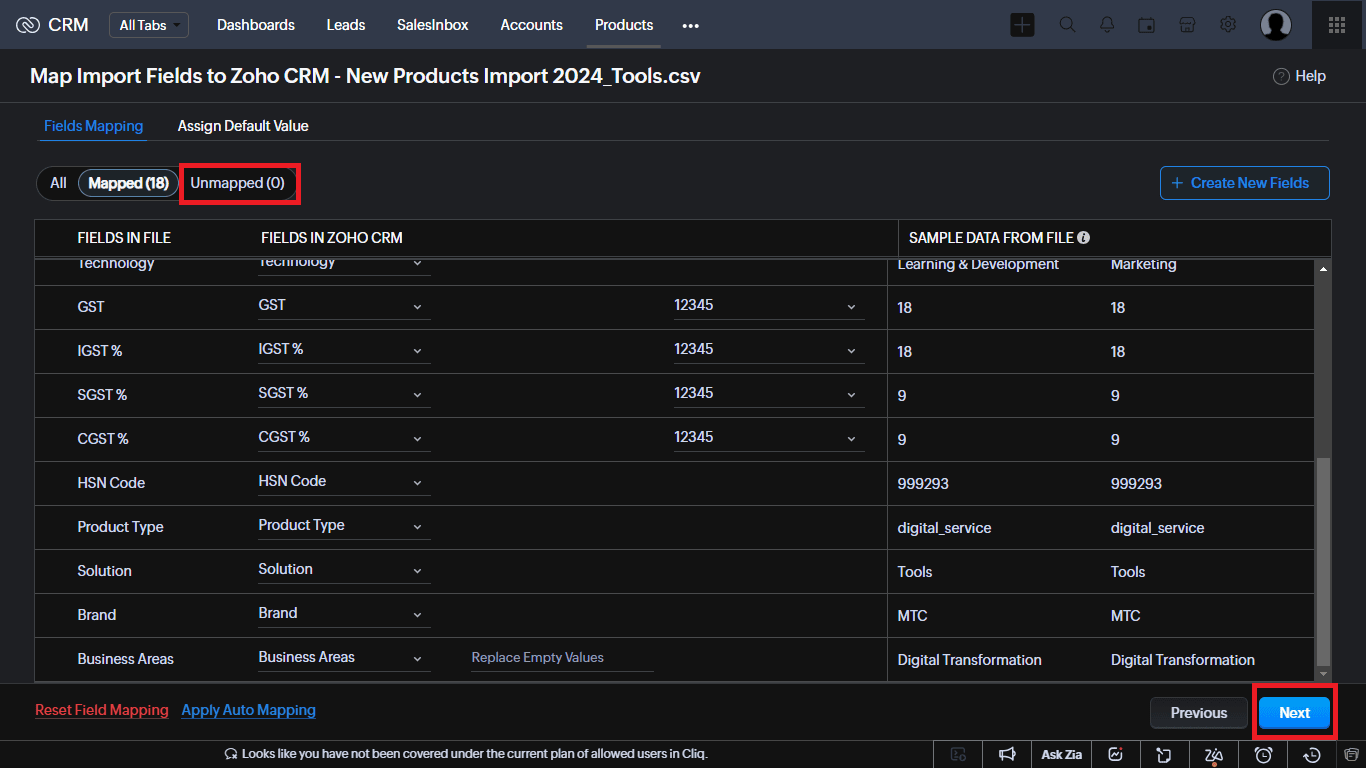Click Business Areas label in Fields In File column

click(x=126, y=659)
